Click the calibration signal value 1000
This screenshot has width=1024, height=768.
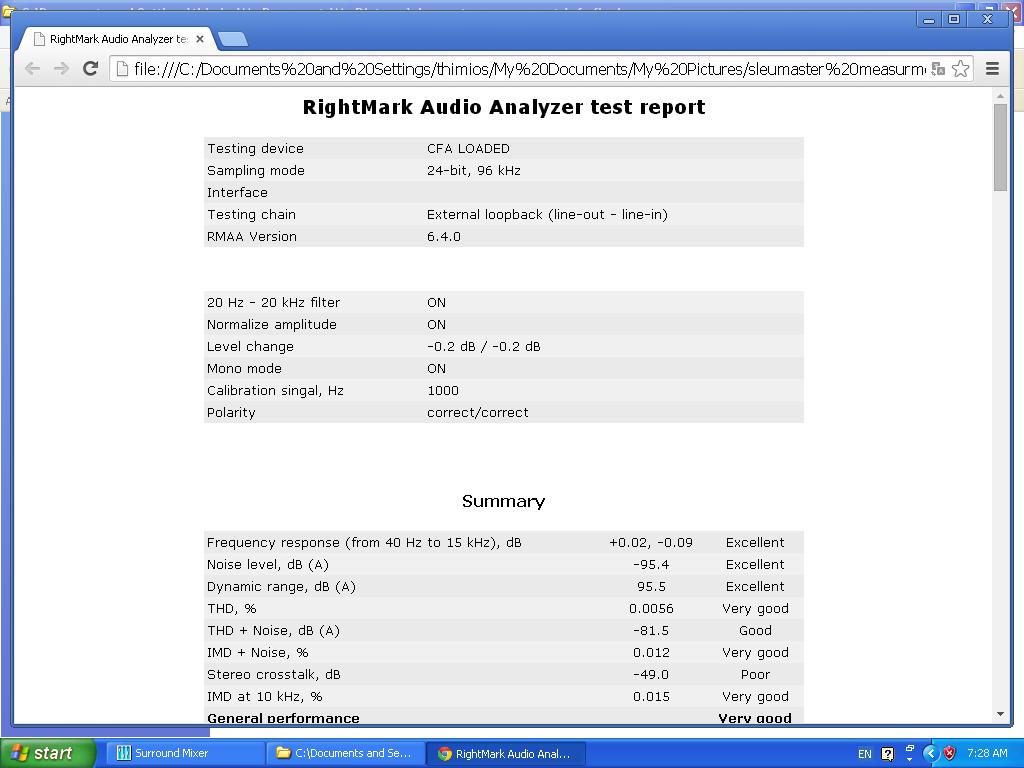tap(443, 391)
